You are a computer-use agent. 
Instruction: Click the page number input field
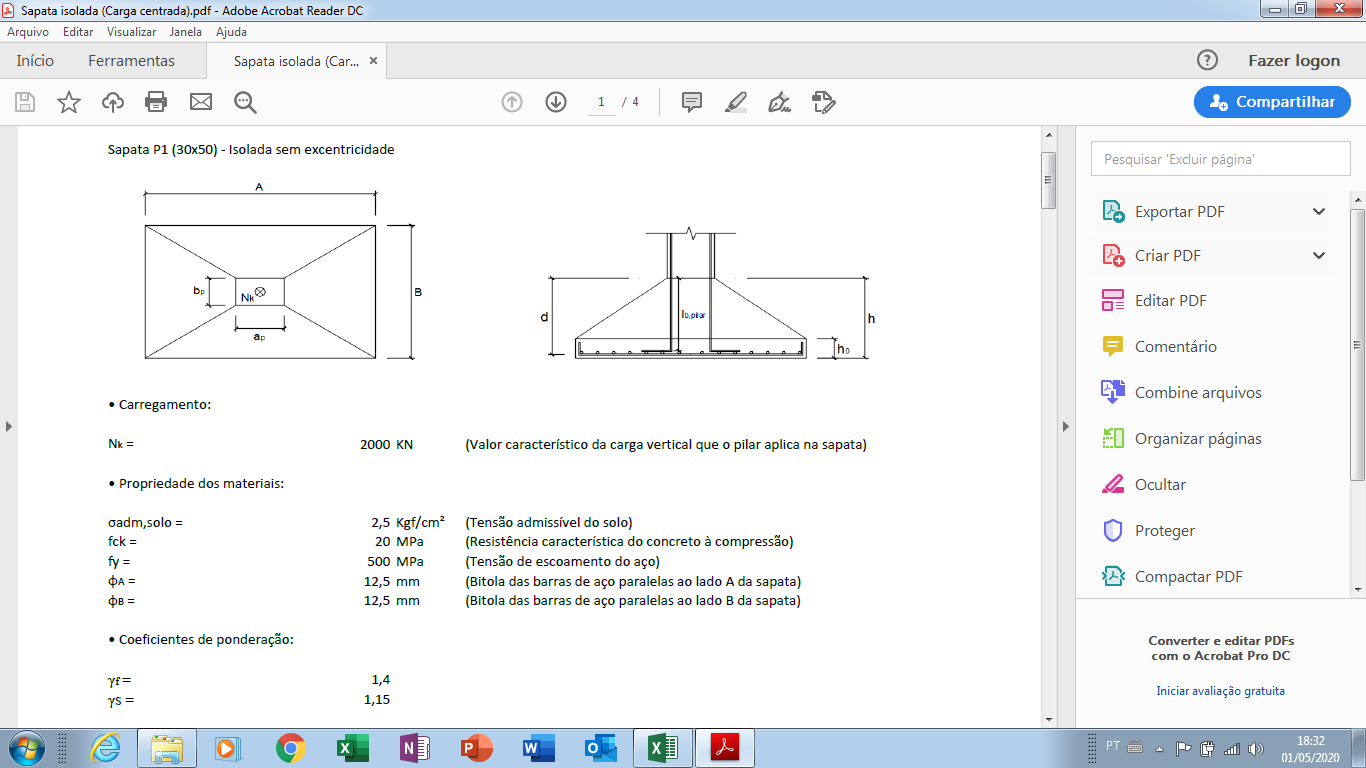(601, 102)
